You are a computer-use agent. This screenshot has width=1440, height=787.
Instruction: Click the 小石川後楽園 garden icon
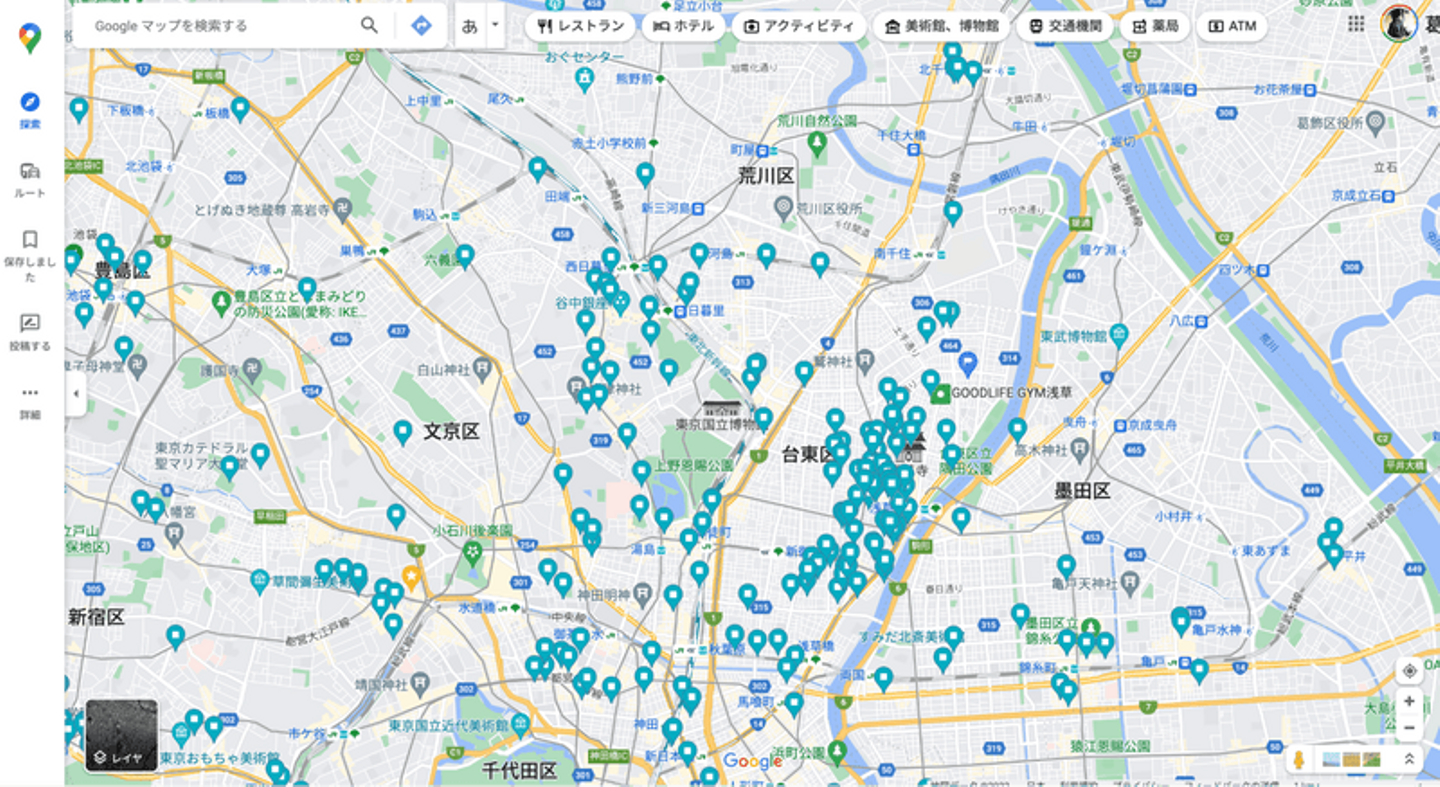pyautogui.click(x=473, y=551)
